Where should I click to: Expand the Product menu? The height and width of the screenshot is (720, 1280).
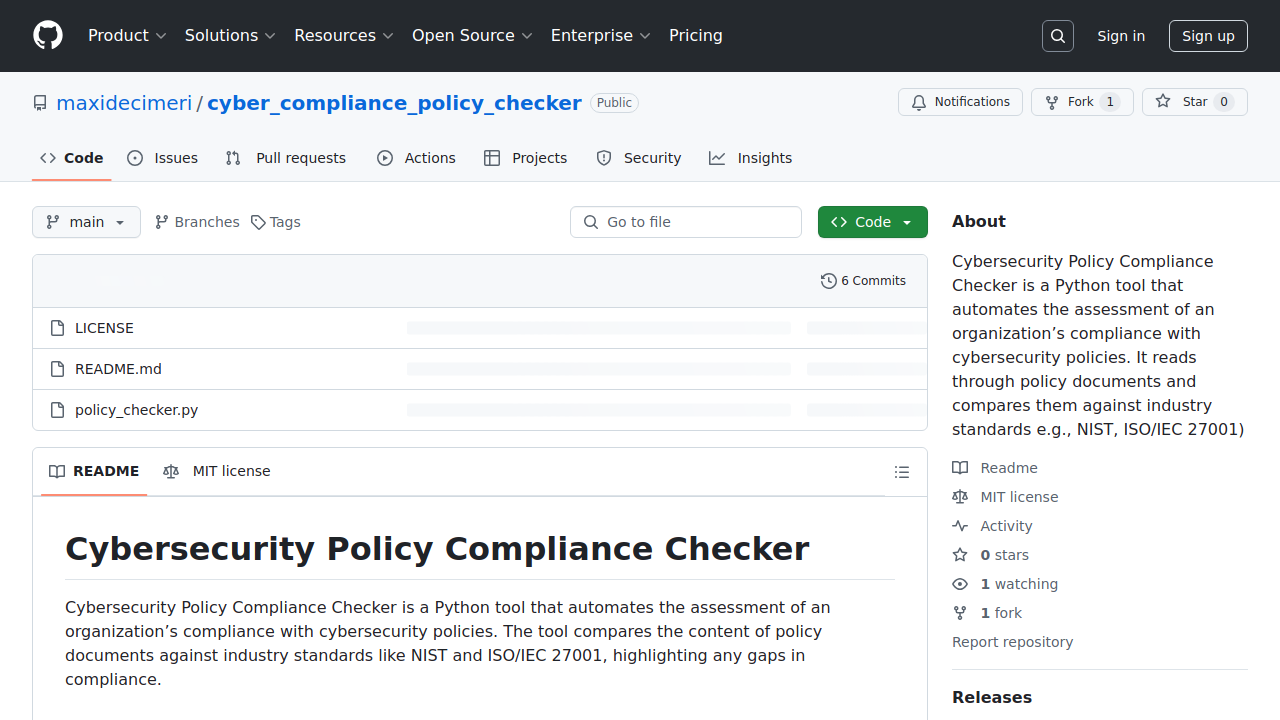click(x=127, y=36)
